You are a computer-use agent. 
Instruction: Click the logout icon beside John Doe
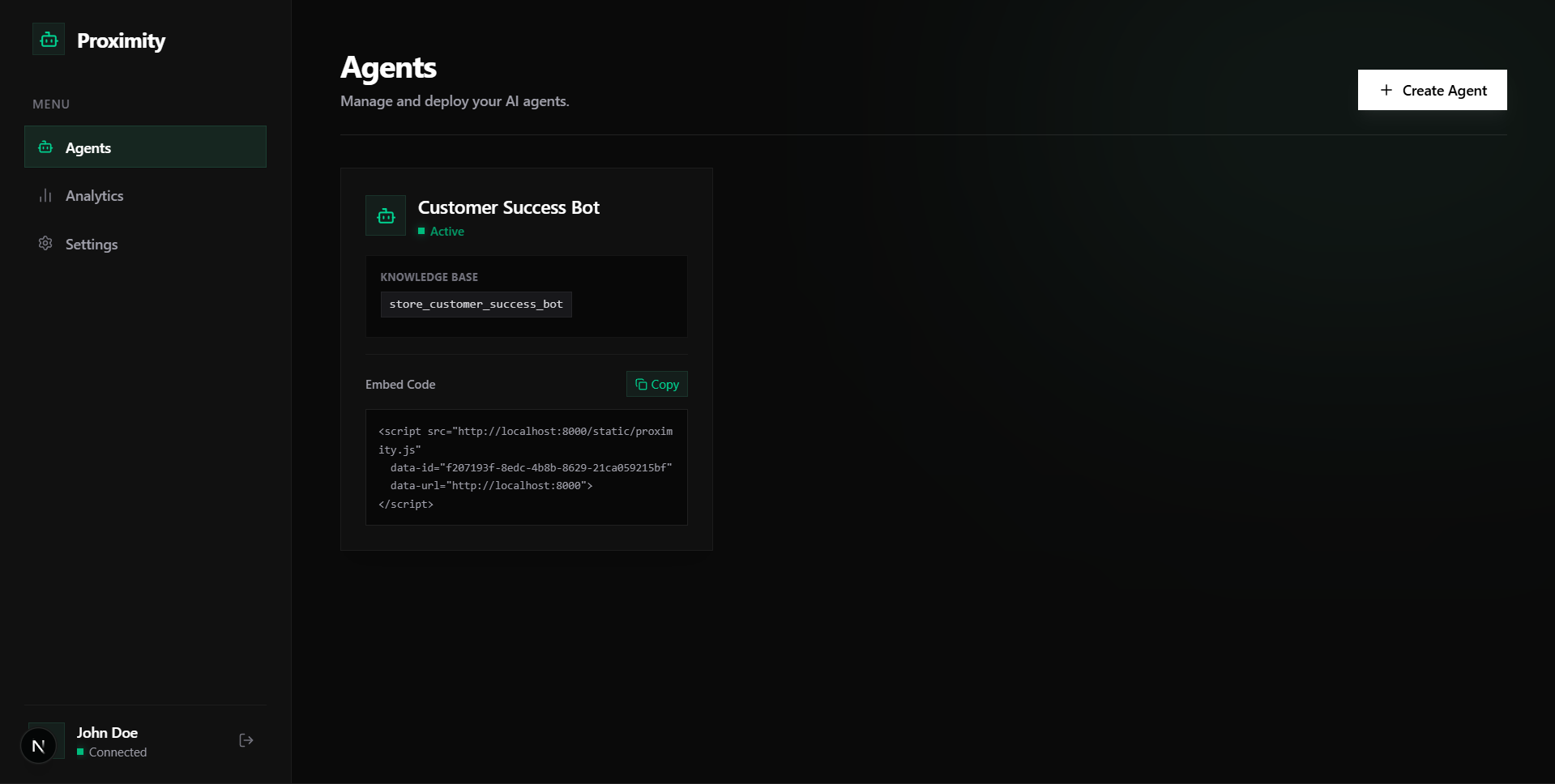click(x=246, y=740)
